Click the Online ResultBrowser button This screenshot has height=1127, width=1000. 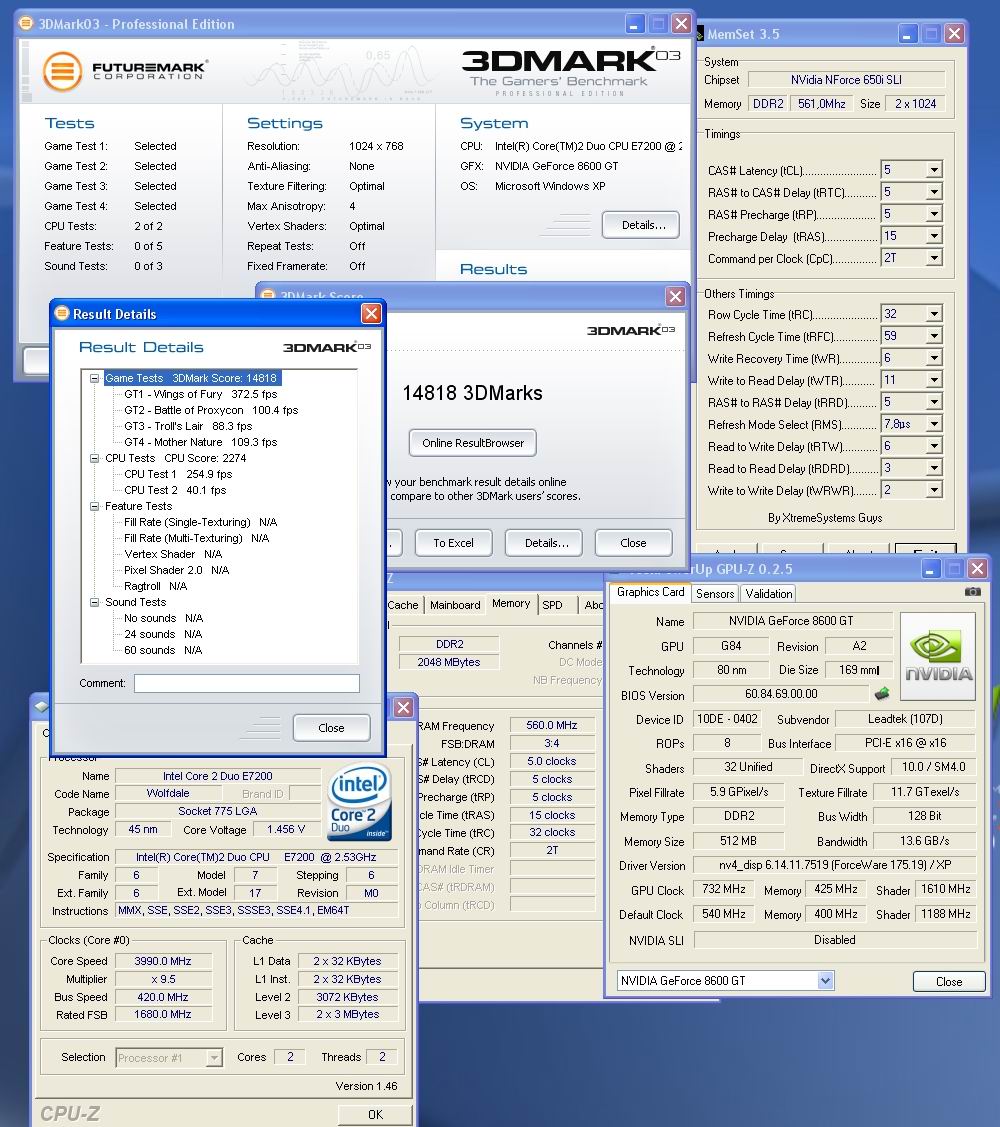click(472, 443)
